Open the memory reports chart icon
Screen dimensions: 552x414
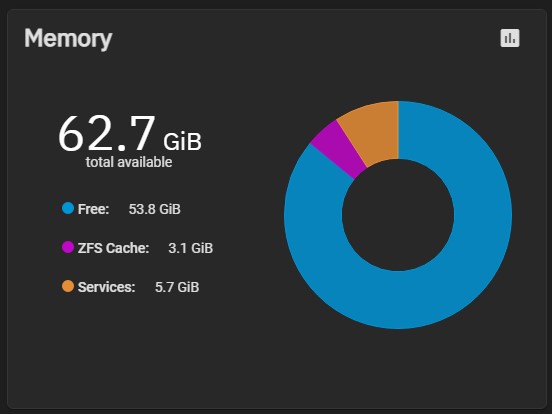510,38
